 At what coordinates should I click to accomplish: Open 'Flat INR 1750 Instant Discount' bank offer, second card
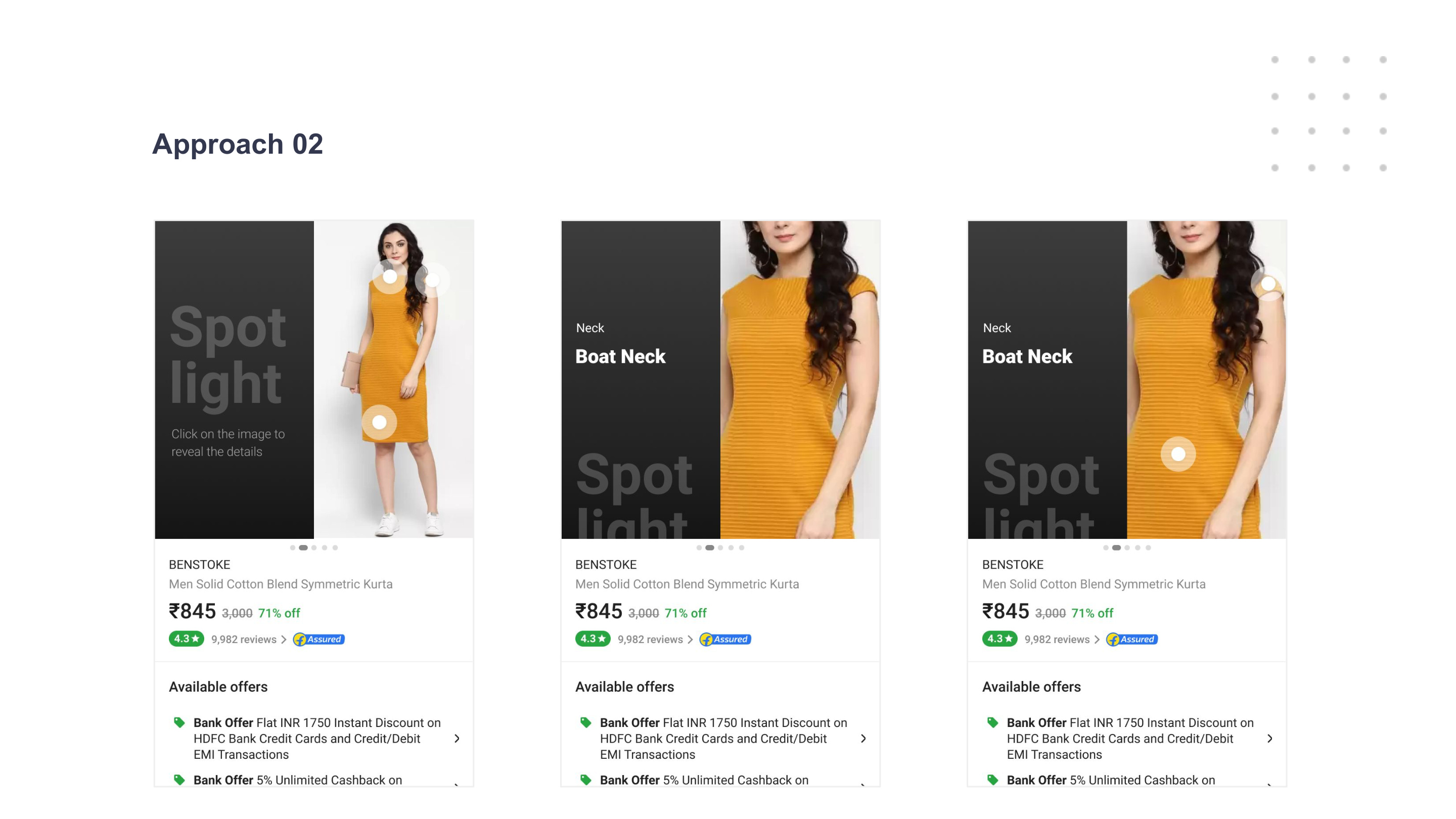point(723,738)
